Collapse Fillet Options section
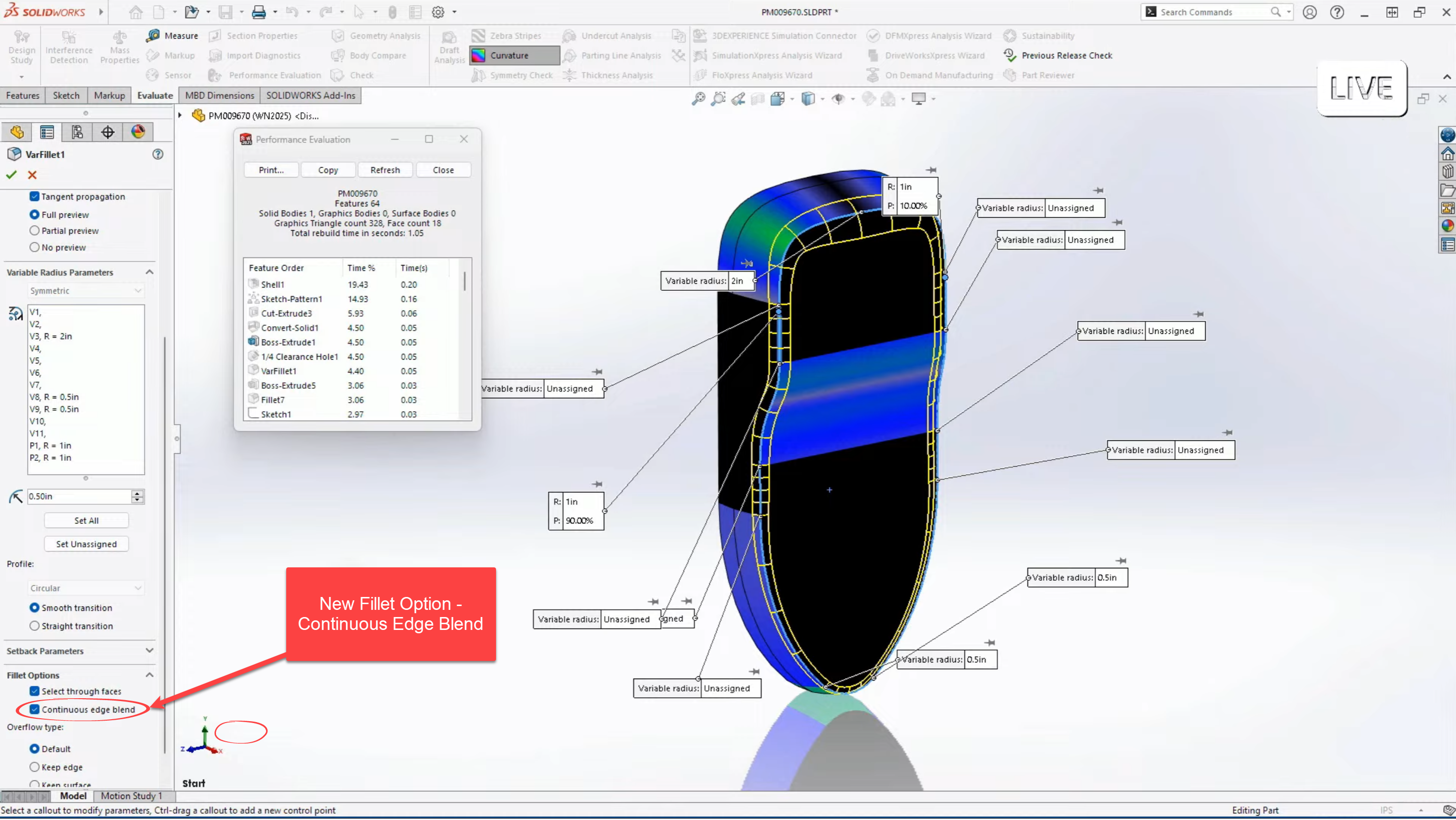Screen dimensions: 1456x820 click(149, 675)
